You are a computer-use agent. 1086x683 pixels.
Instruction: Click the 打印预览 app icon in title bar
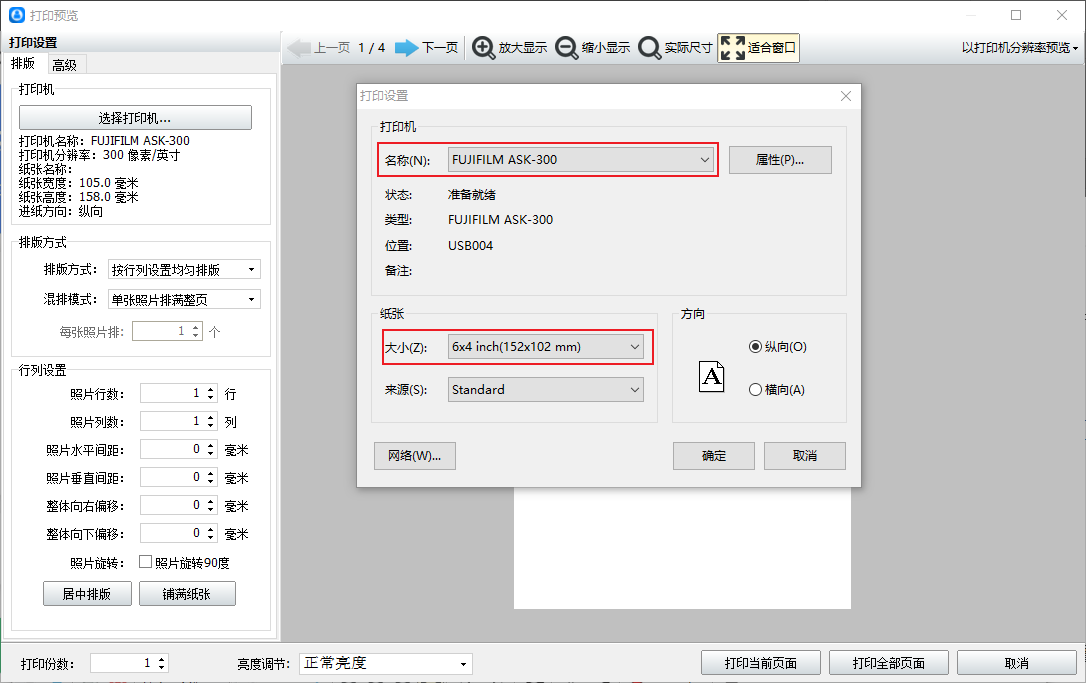(x=17, y=15)
